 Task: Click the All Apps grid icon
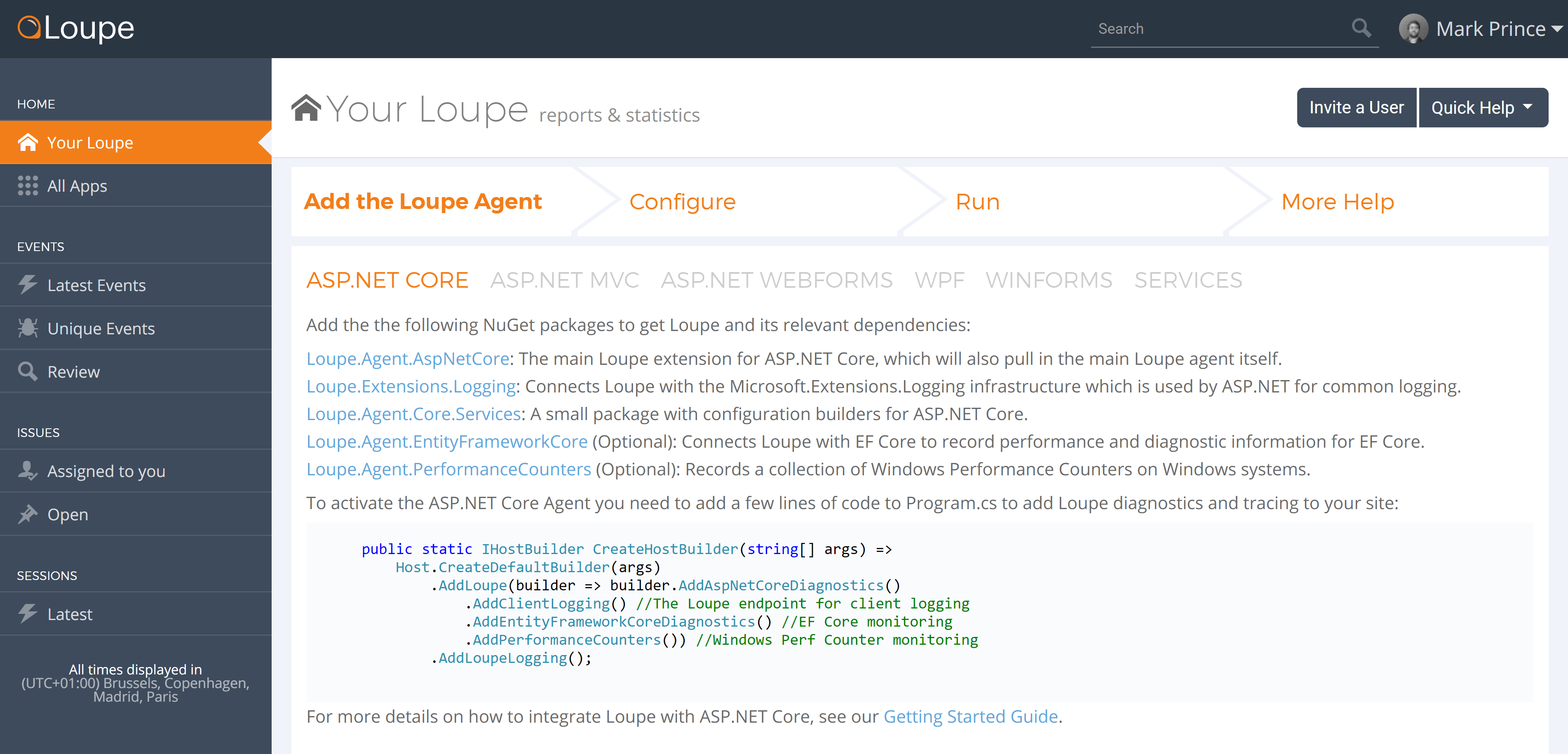pos(28,186)
